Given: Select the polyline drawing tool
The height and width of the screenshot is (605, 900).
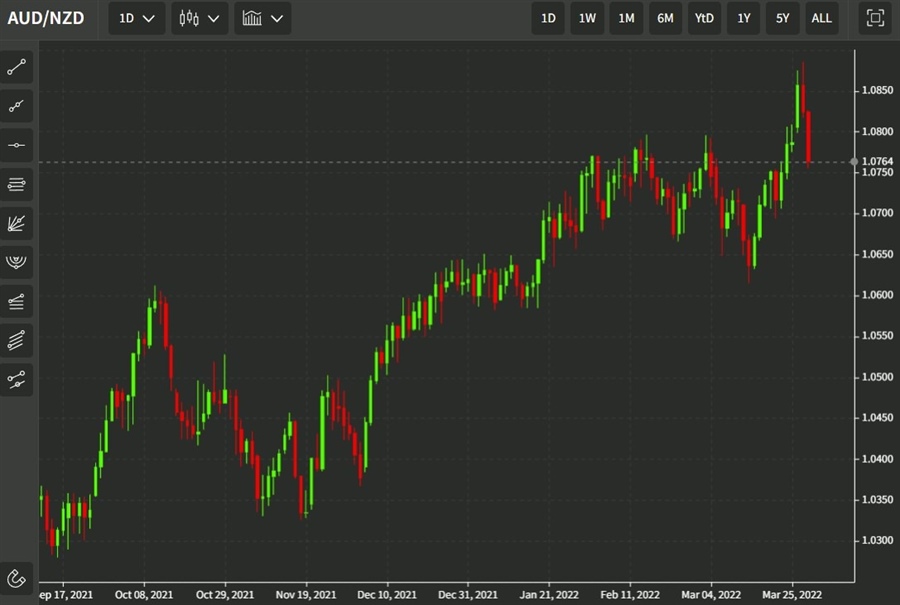Looking at the screenshot, I should [x=16, y=106].
